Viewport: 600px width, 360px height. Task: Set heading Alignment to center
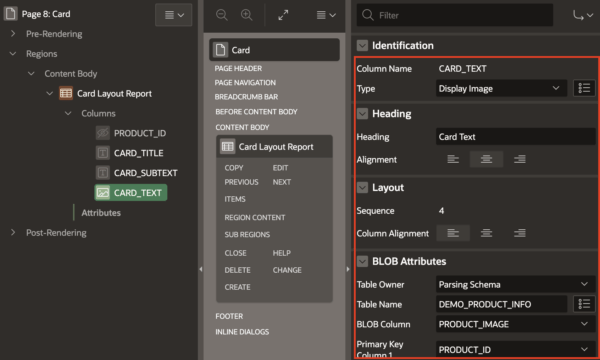(x=486, y=159)
